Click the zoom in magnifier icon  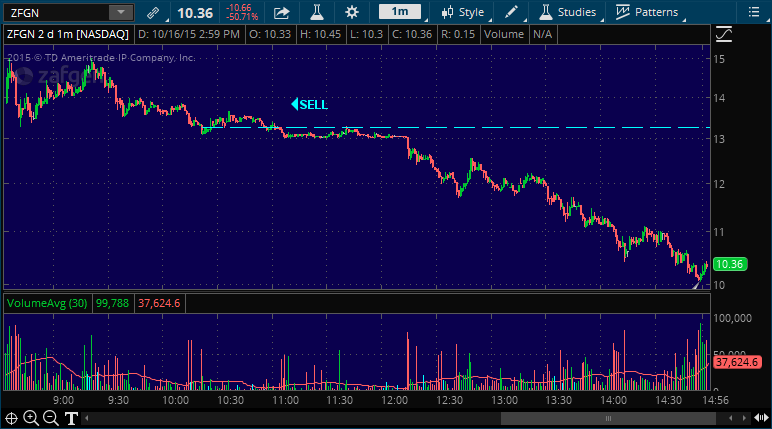tap(31, 418)
